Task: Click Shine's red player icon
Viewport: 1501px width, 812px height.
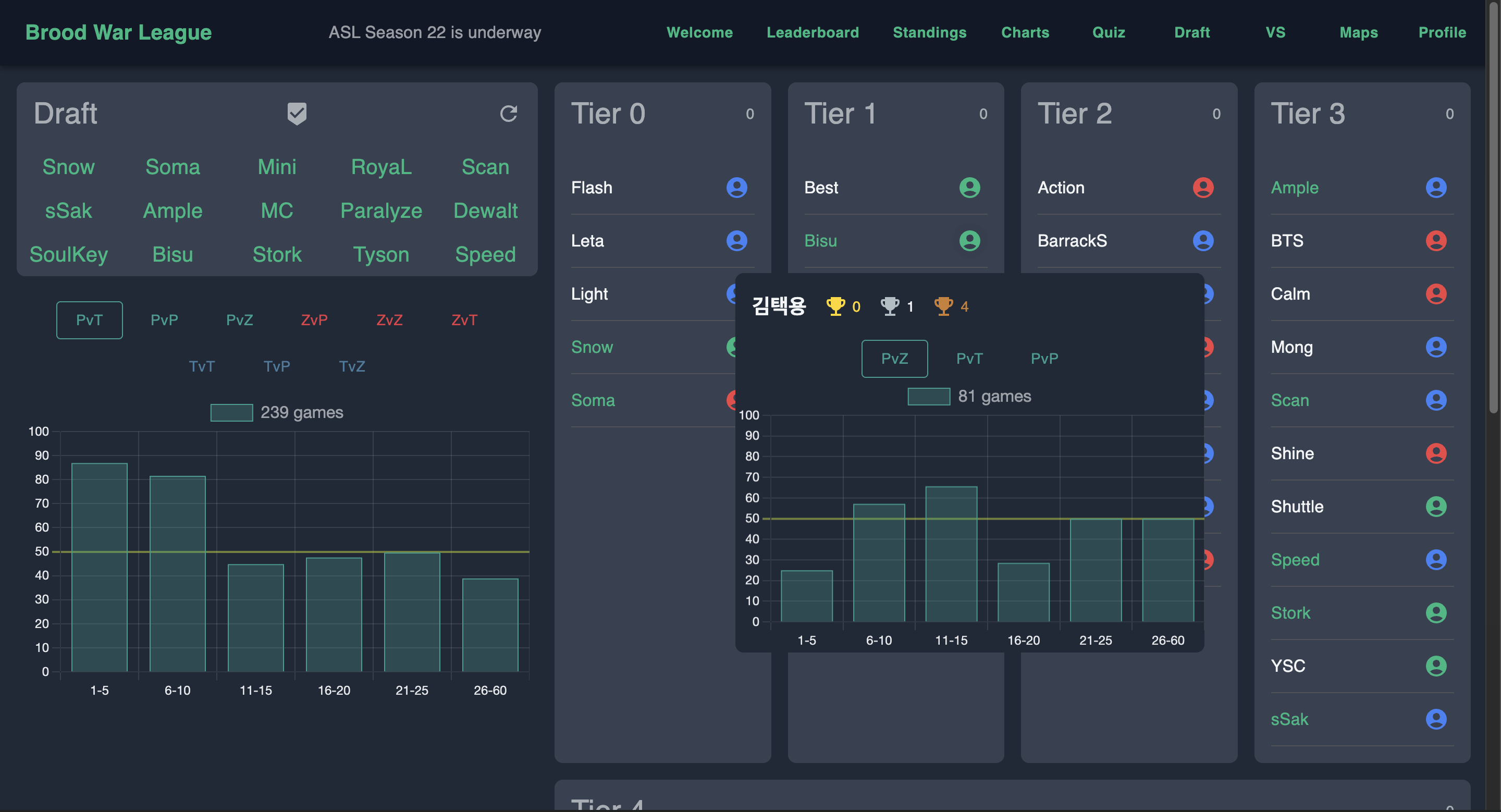Action: [x=1436, y=453]
